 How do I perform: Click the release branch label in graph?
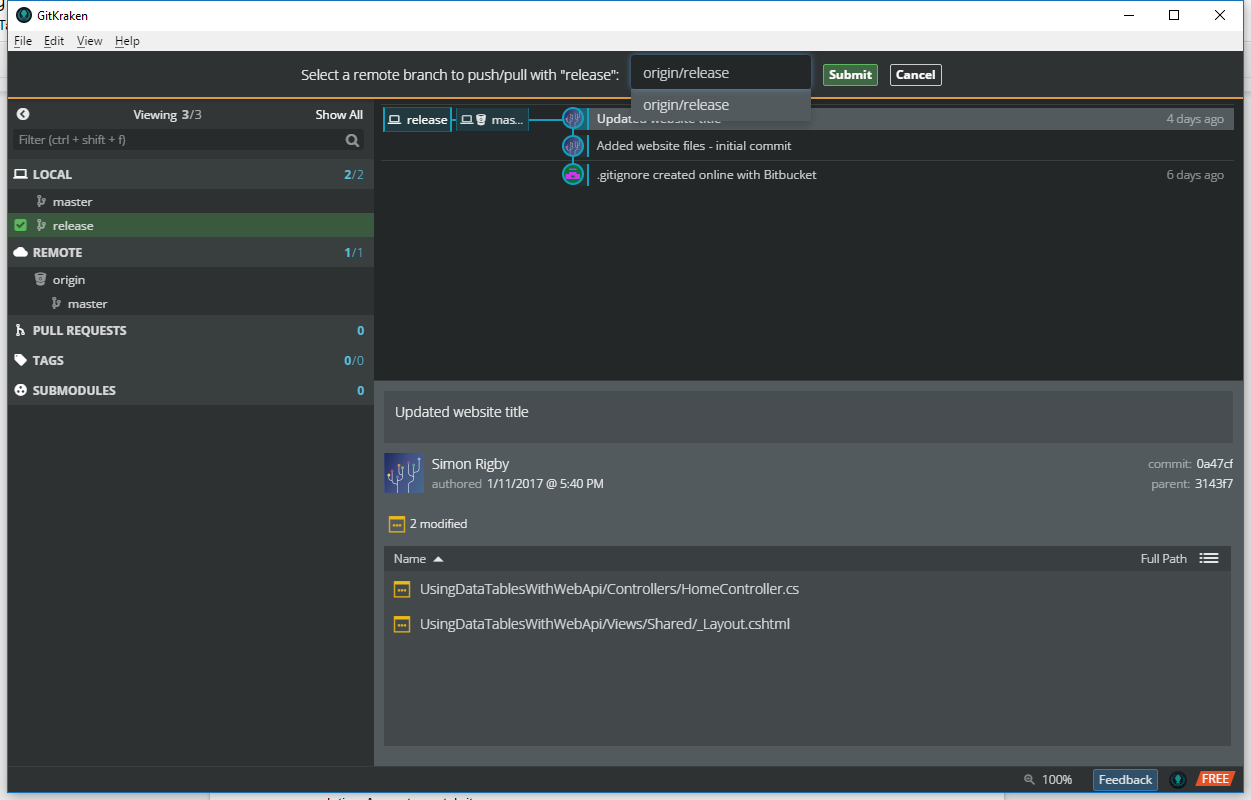417,119
